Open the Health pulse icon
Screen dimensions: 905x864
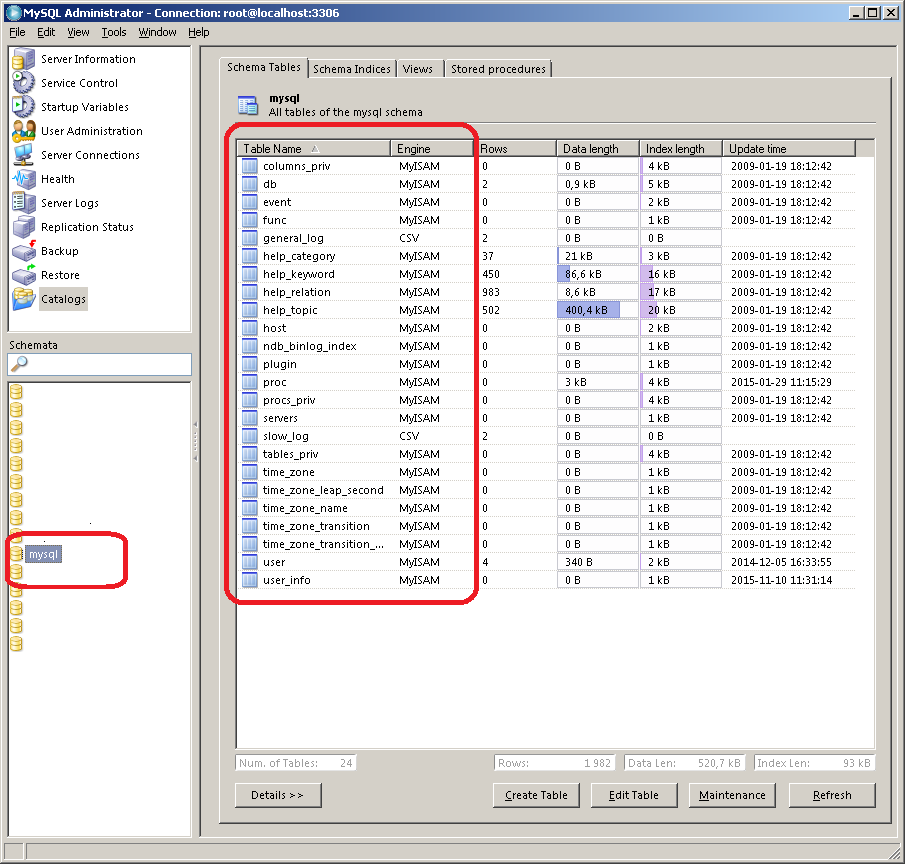click(24, 179)
